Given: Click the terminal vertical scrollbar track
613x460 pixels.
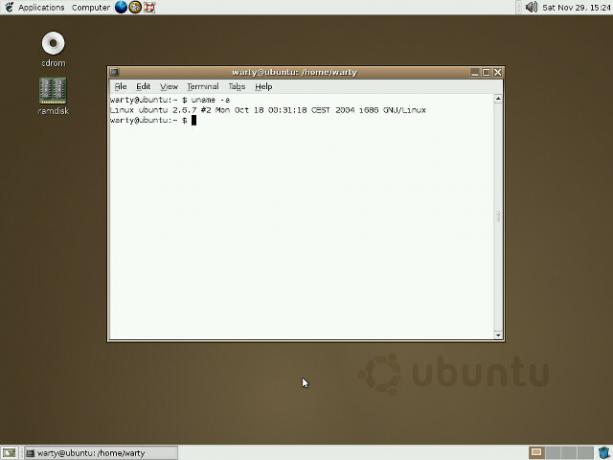Looking at the screenshot, I should (498, 217).
